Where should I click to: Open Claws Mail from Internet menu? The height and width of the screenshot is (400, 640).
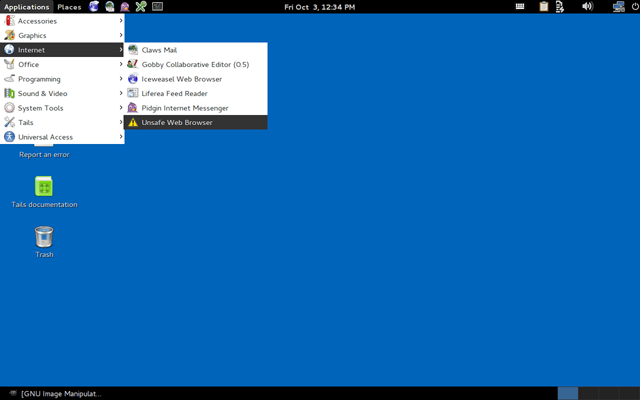point(159,50)
